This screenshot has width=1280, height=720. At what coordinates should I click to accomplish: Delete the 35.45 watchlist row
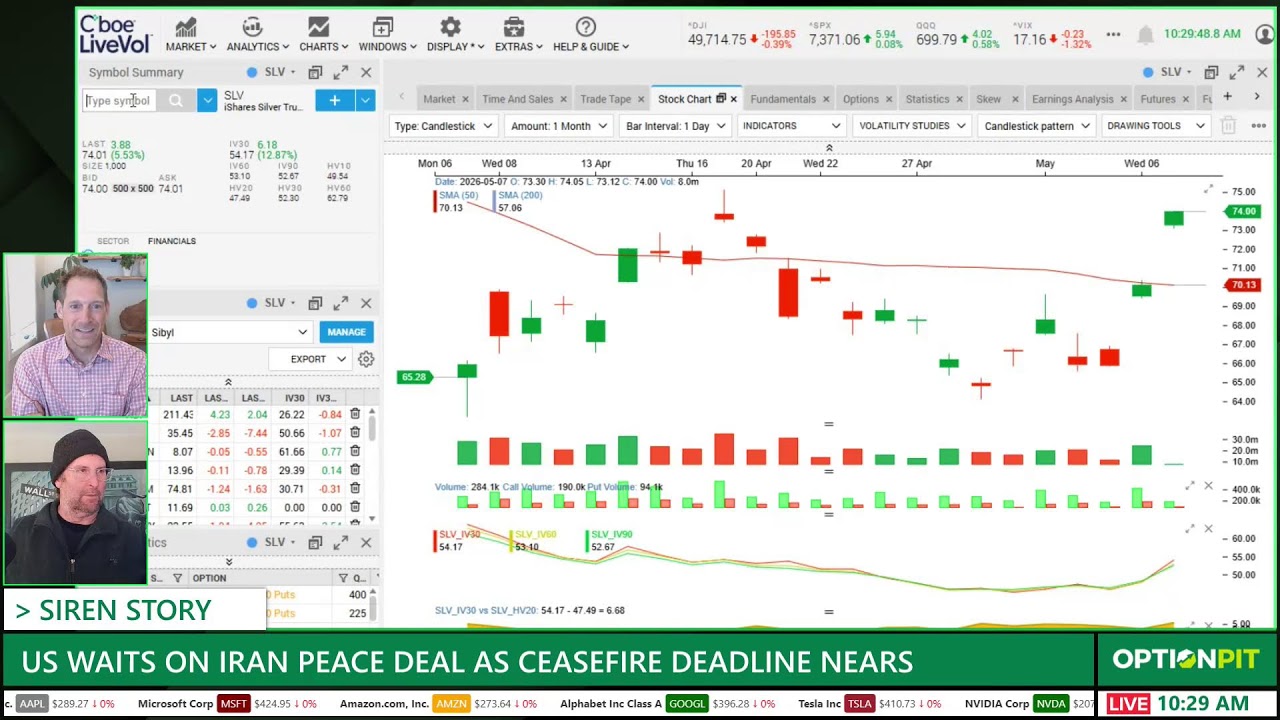pyautogui.click(x=355, y=433)
